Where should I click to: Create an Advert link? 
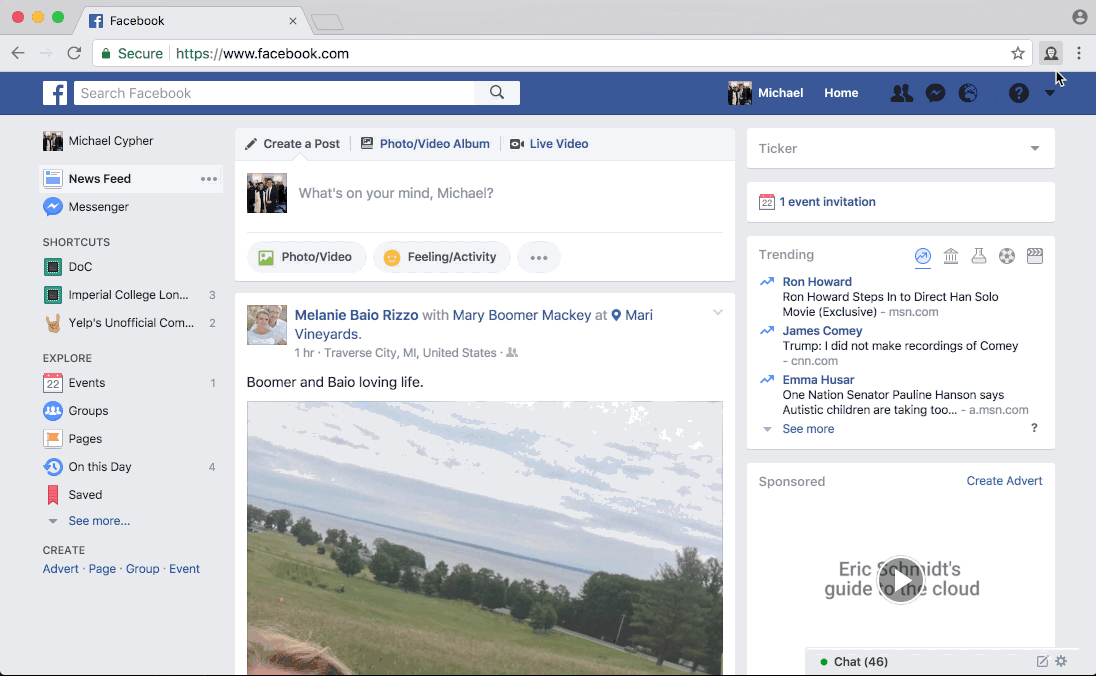click(x=61, y=568)
